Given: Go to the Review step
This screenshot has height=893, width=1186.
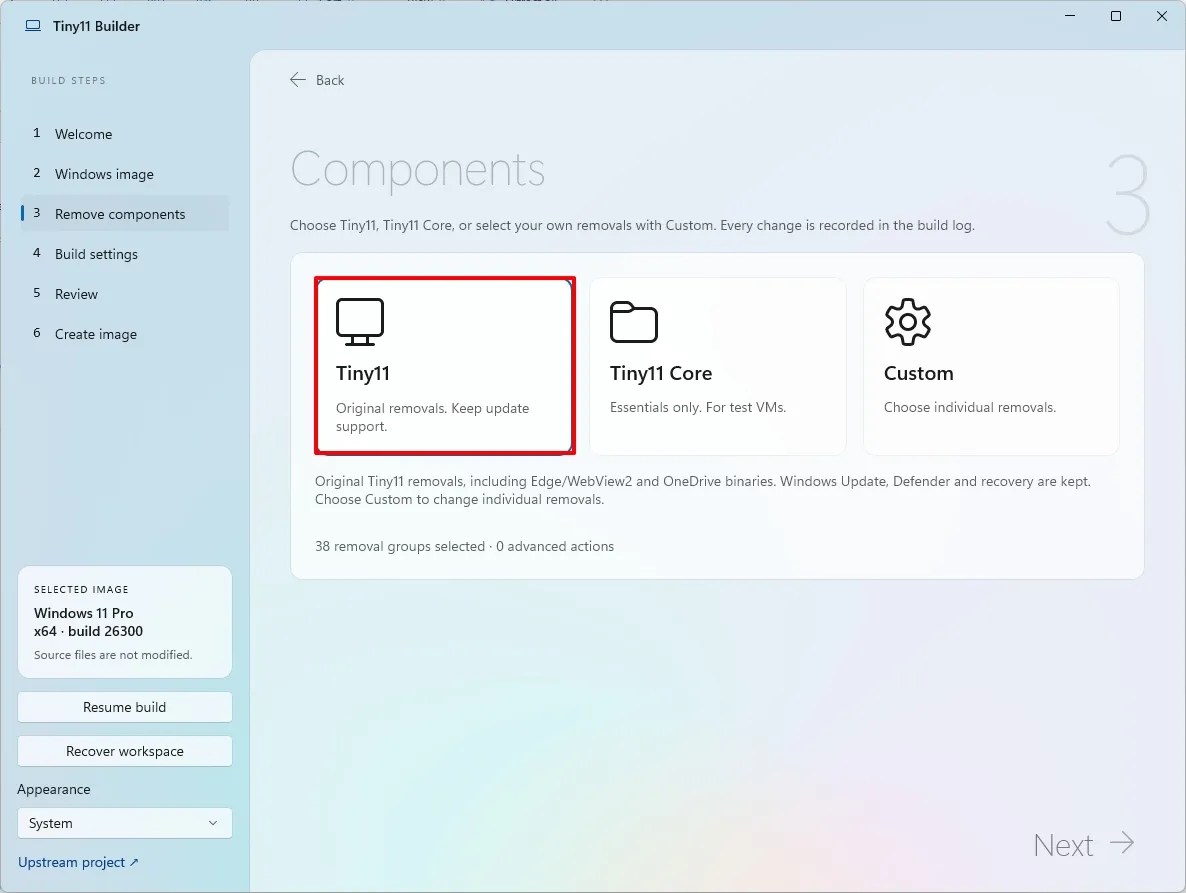Looking at the screenshot, I should [x=125, y=294].
